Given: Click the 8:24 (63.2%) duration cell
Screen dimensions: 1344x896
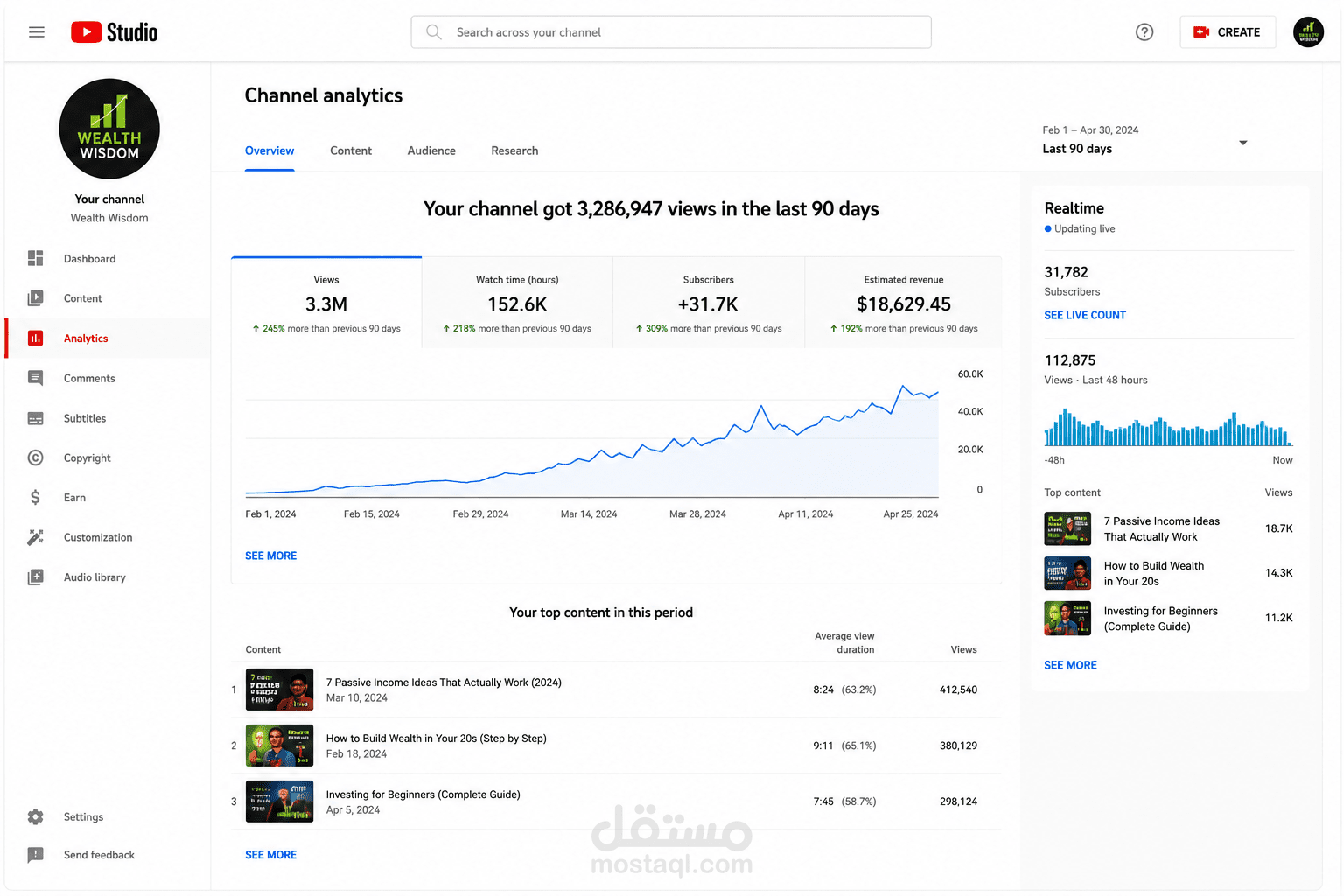Looking at the screenshot, I should pos(844,689).
